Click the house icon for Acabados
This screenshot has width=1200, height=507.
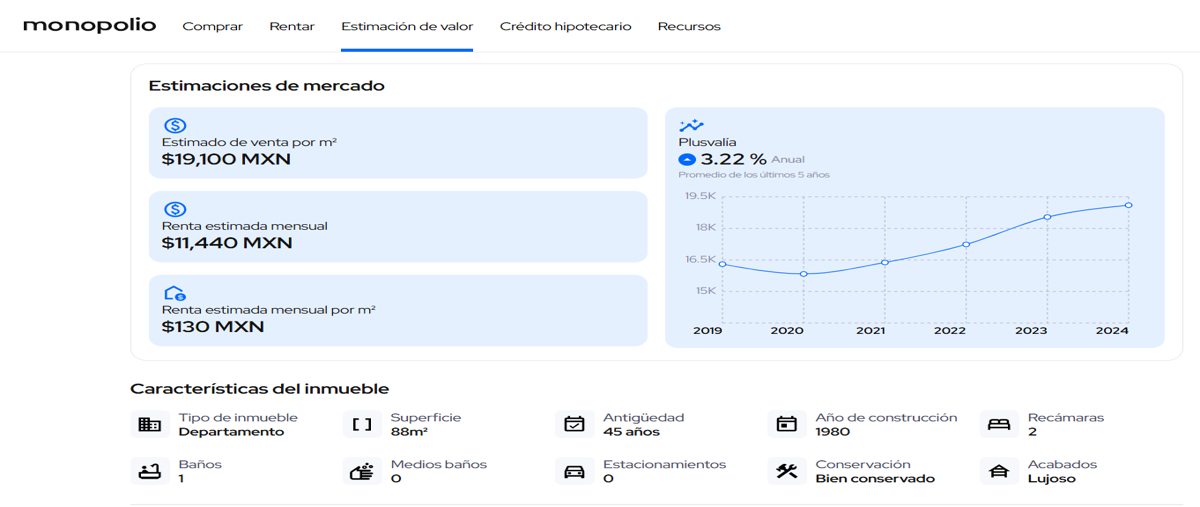tap(999, 471)
